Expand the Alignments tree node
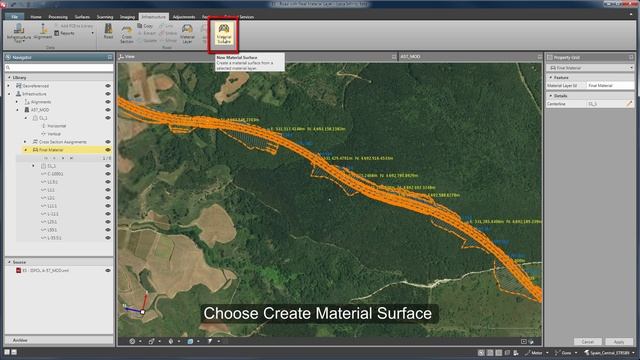 tap(17, 102)
